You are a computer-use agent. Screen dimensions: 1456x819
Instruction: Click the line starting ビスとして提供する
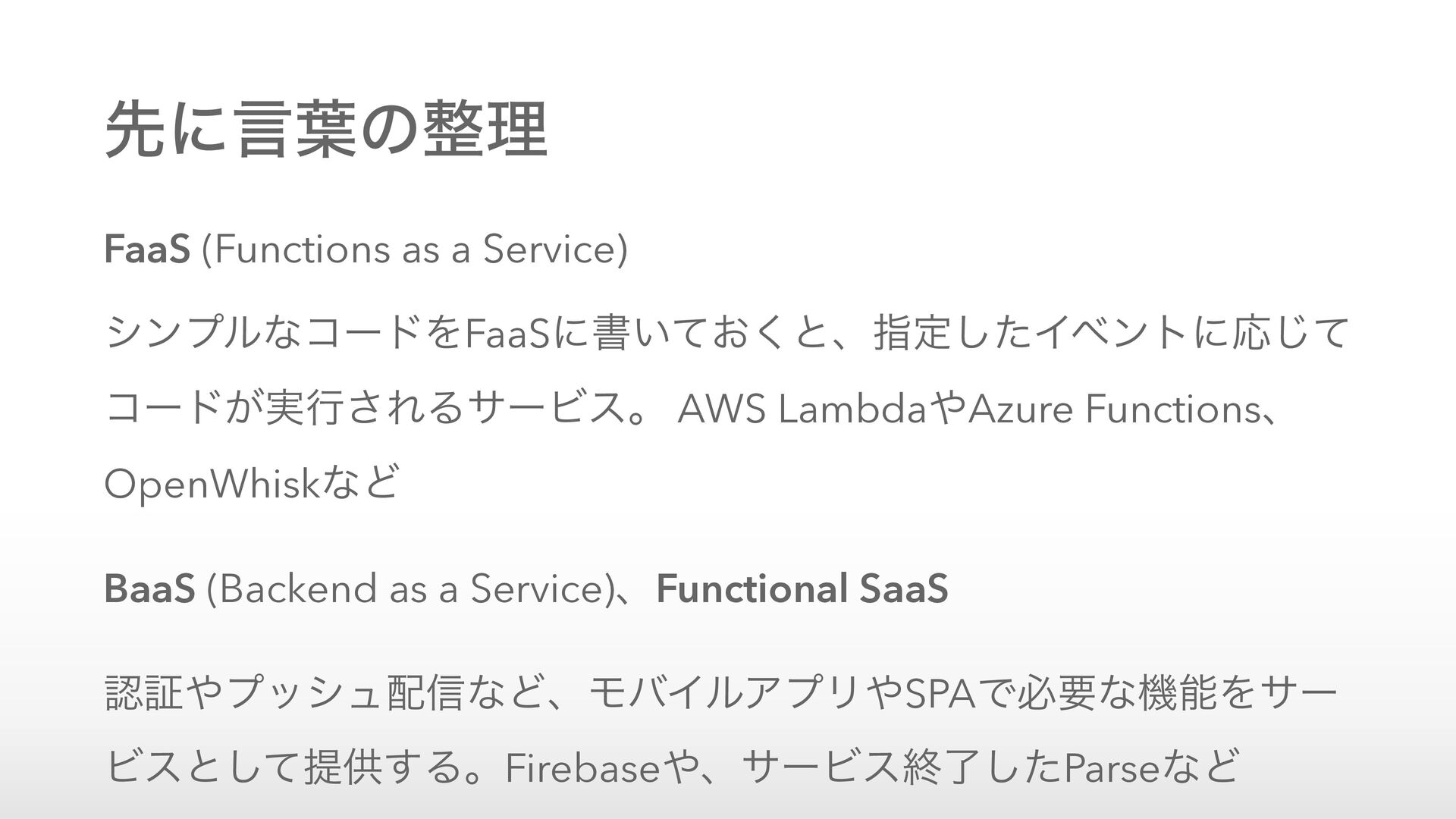(x=673, y=770)
